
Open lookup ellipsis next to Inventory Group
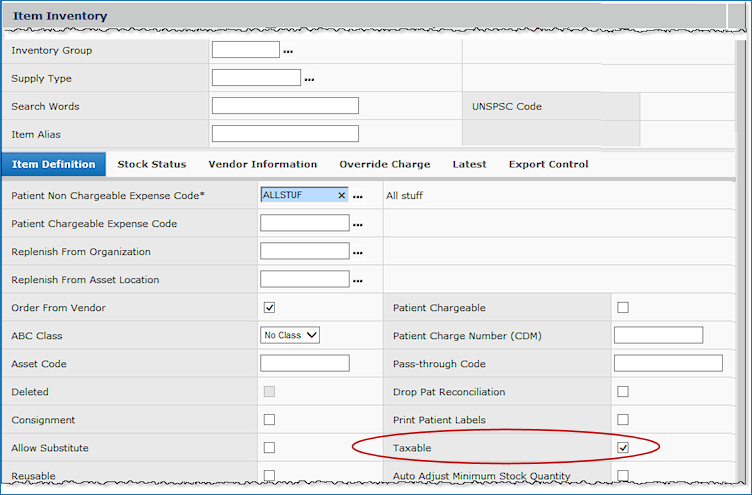[x=289, y=51]
